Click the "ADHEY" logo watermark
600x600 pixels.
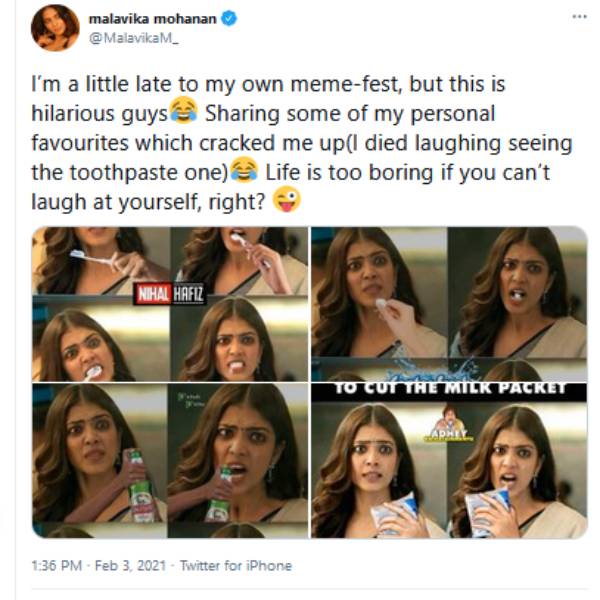tap(451, 432)
